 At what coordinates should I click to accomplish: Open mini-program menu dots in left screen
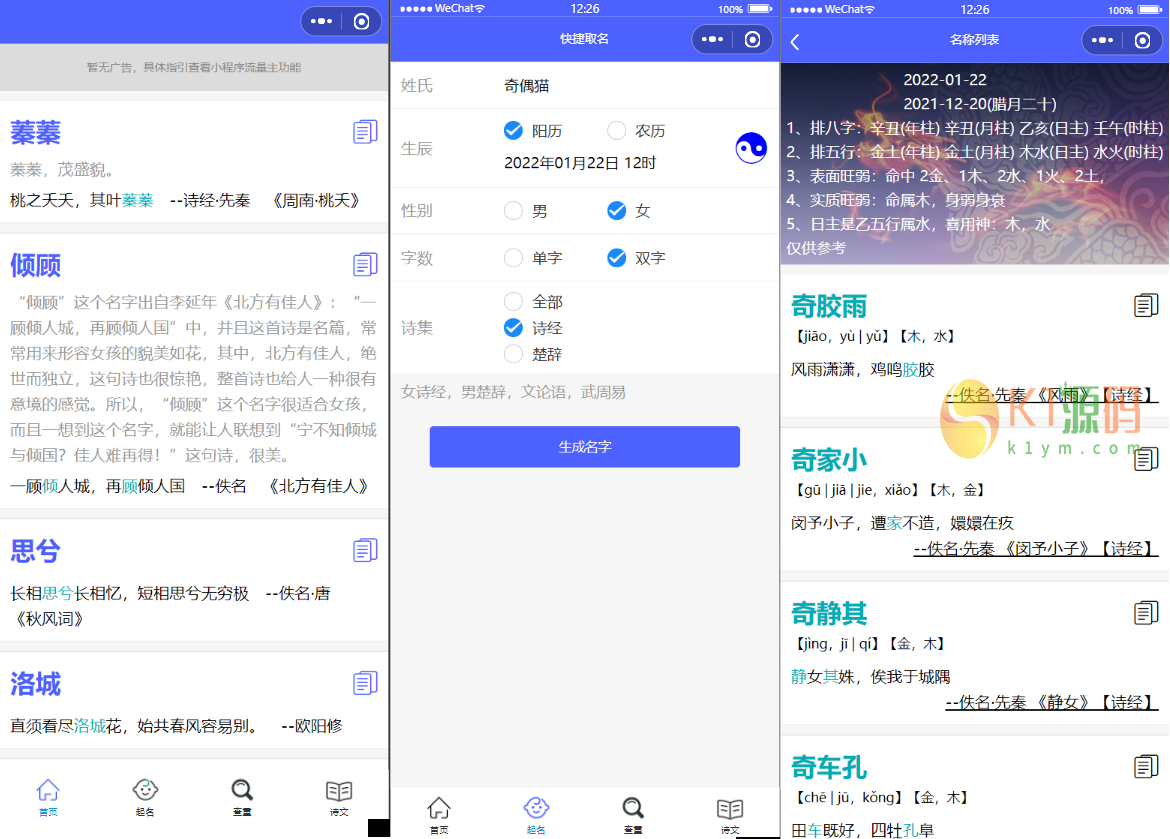[x=321, y=21]
